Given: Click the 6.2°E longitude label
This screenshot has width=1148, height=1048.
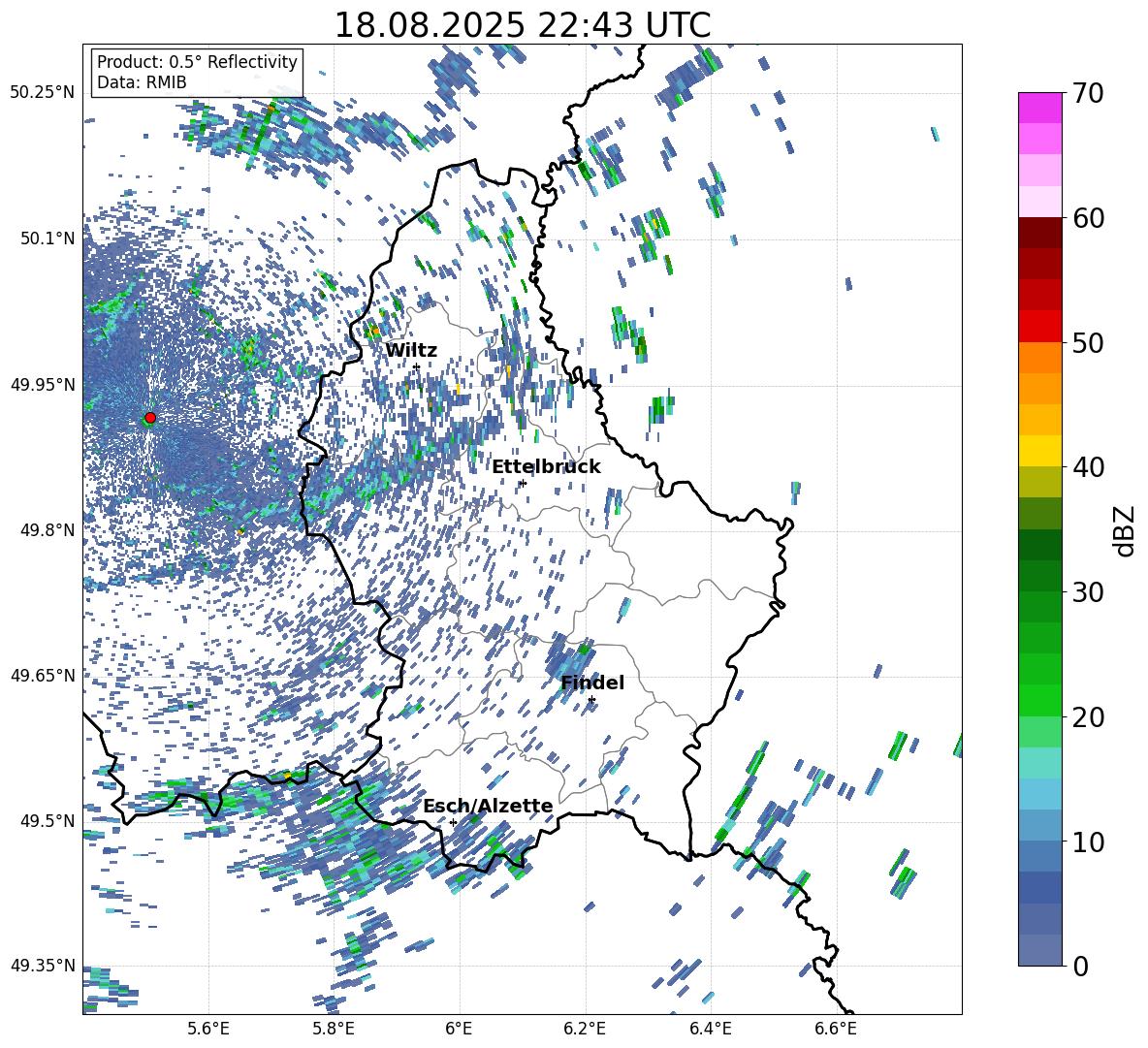Looking at the screenshot, I should (585, 1029).
